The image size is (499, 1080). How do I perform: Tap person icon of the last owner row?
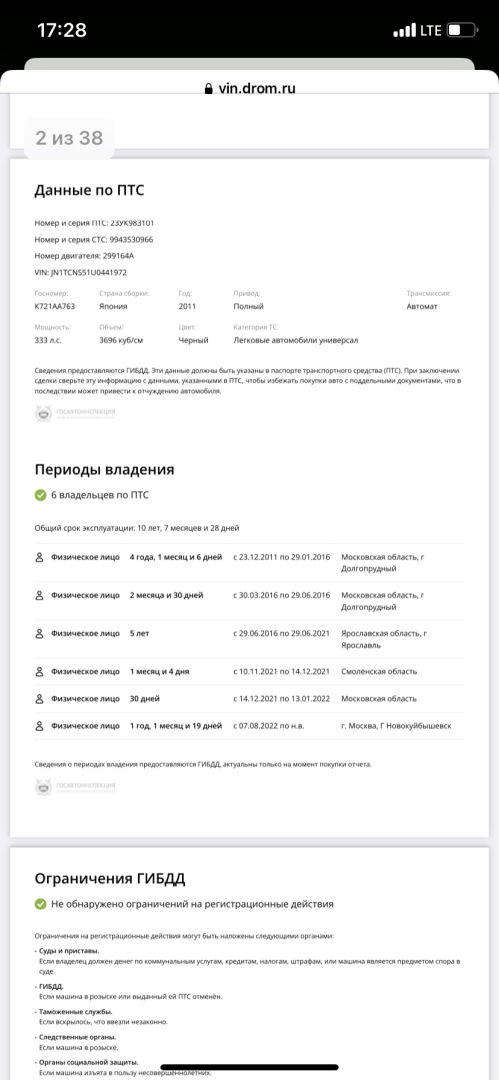coord(39,726)
